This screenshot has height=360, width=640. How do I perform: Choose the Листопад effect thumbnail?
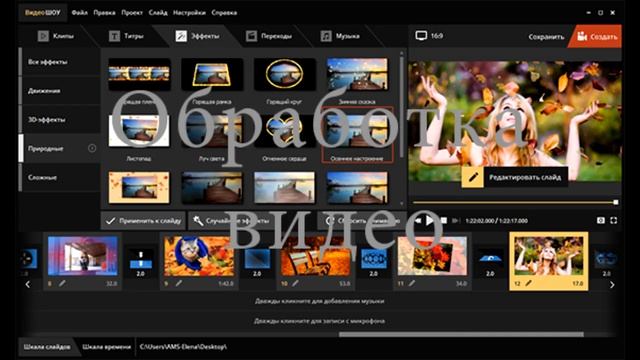(x=139, y=131)
